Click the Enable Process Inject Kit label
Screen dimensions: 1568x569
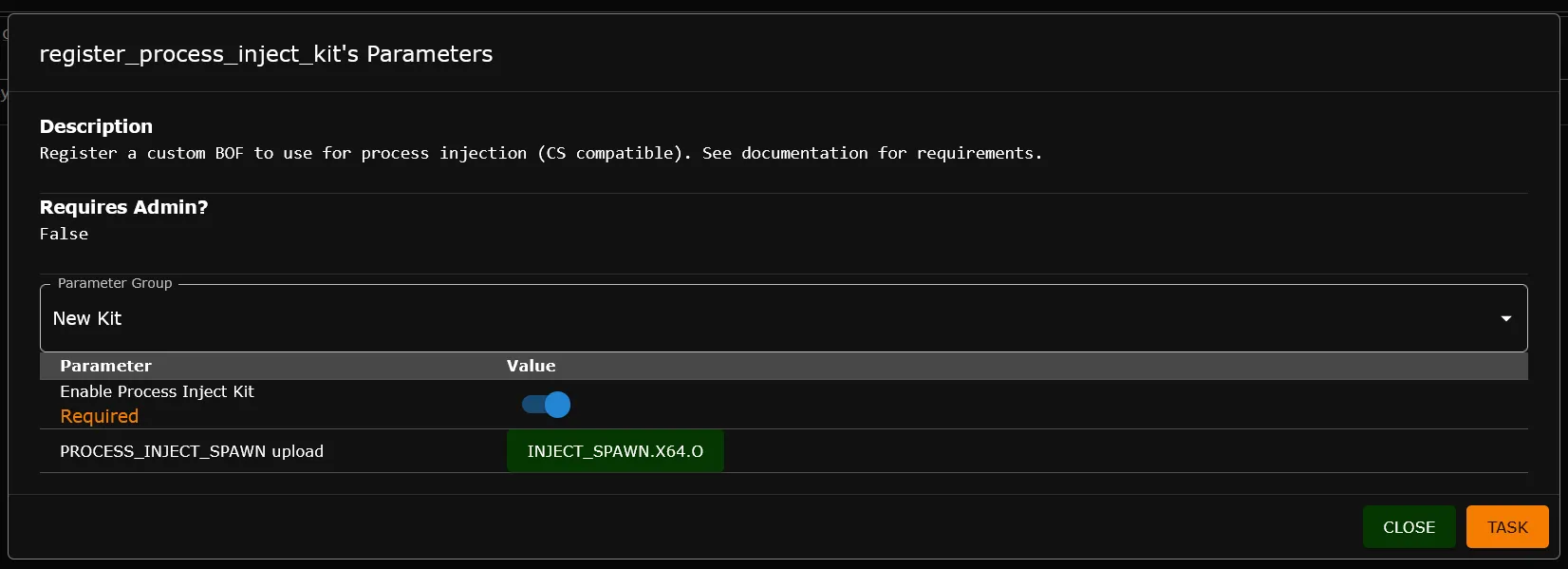coord(157,391)
